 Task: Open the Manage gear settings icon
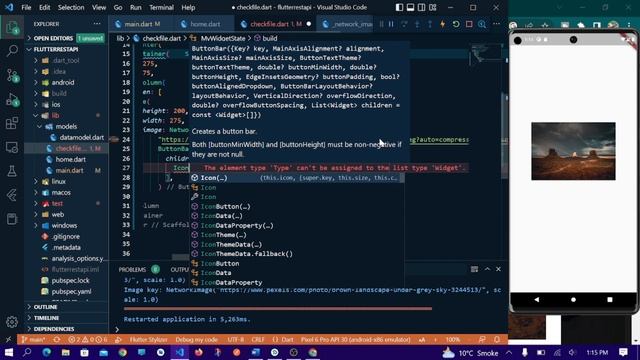12,322
